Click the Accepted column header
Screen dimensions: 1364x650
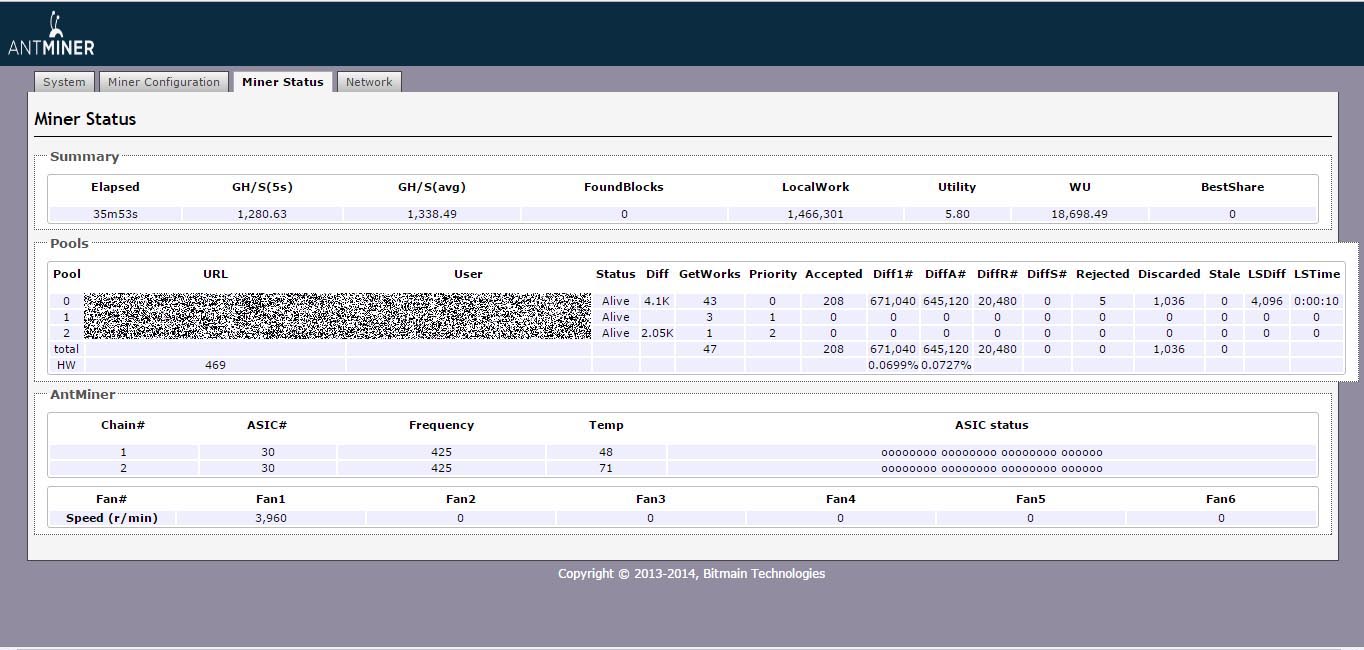[833, 274]
